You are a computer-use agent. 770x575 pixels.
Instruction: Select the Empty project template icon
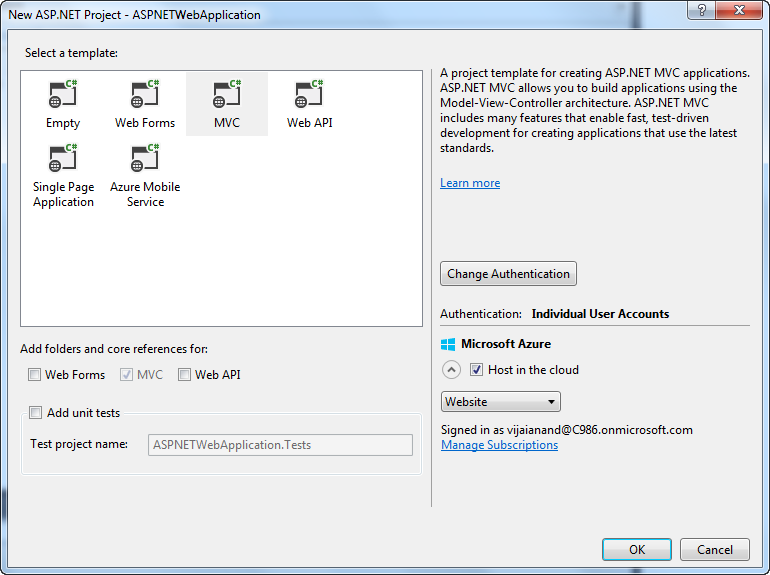coord(63,94)
